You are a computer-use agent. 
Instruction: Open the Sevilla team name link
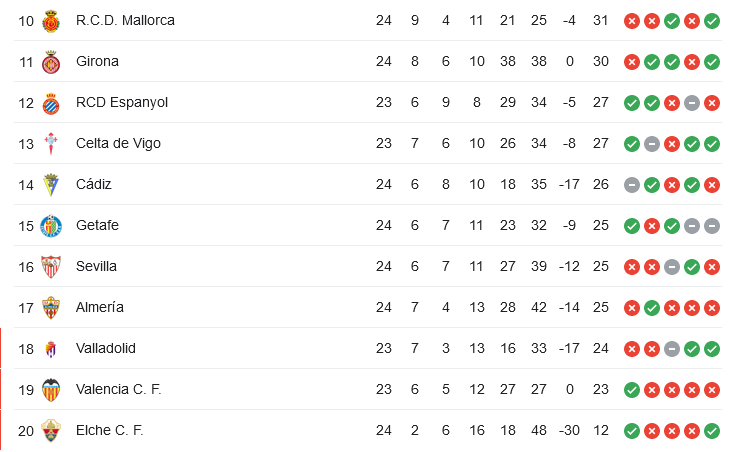pyautogui.click(x=96, y=266)
